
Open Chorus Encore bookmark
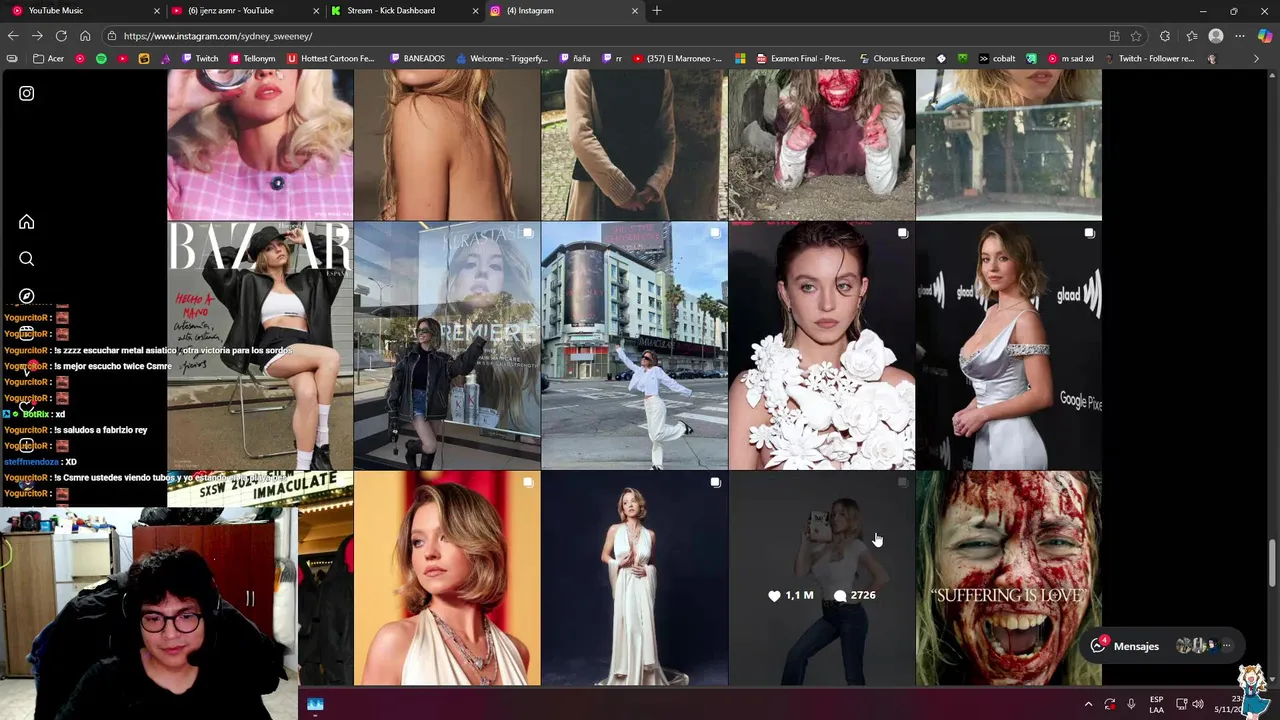click(891, 59)
